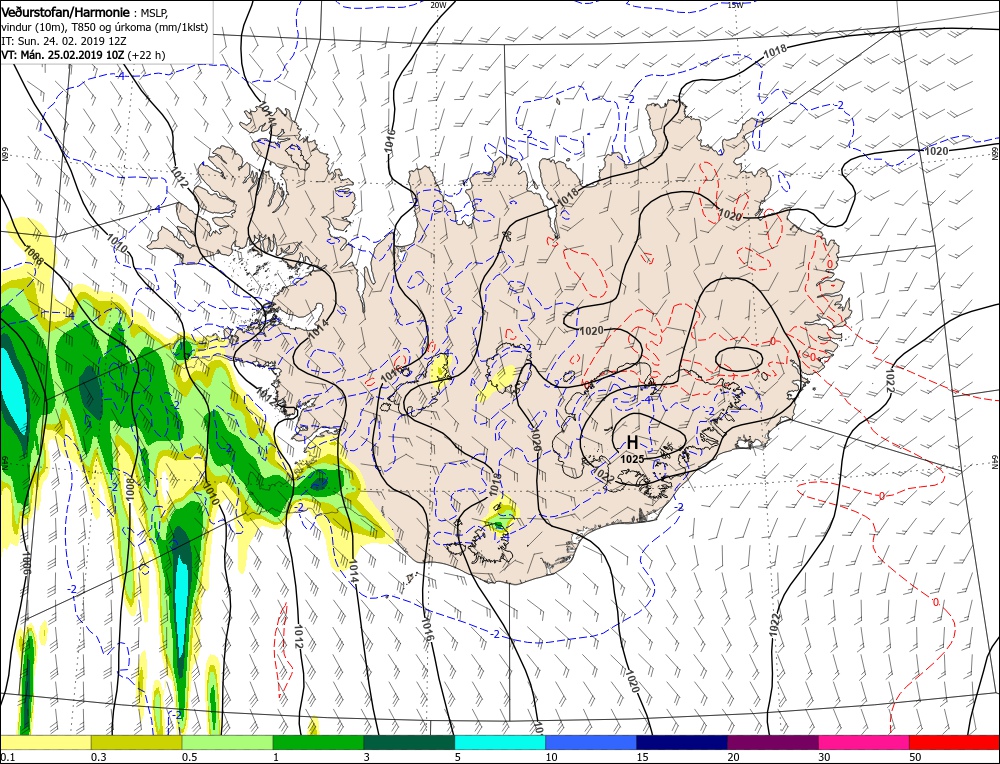Click the light green 0.5–1 legend swatch
Screen dimensions: 1000x764
(x=228, y=742)
